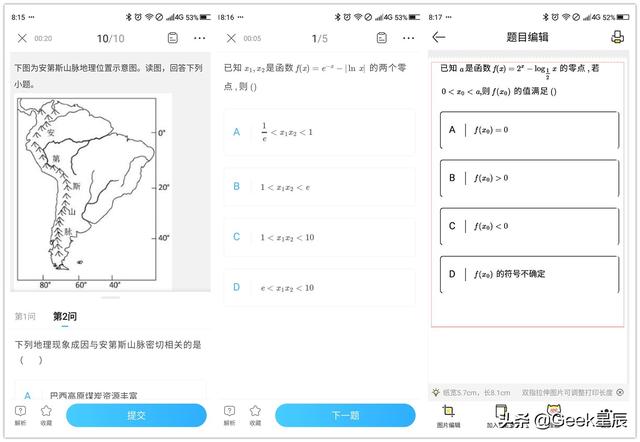640x442 pixels.
Task: Select option D f(x0) 的符号不确定
Action: 529,274
